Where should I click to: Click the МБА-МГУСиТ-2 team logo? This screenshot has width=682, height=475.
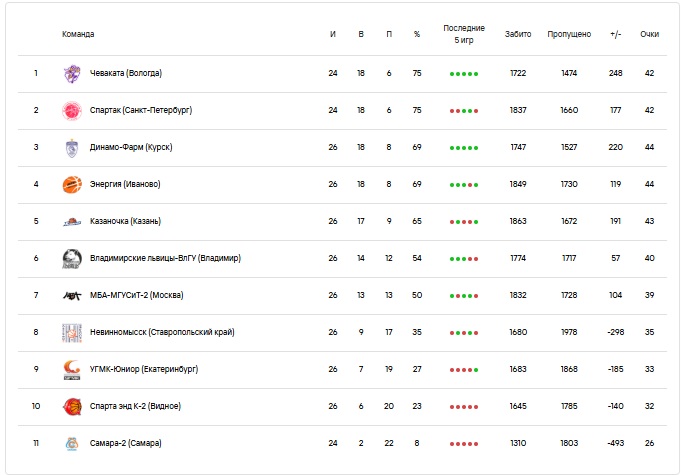coord(72,295)
